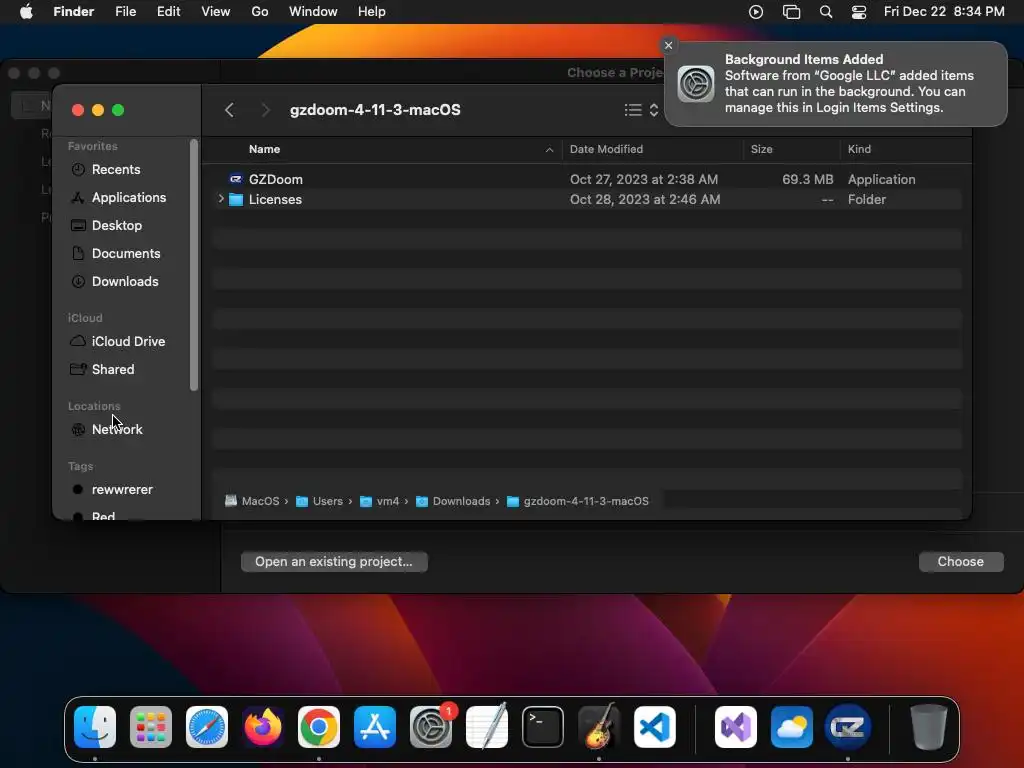The height and width of the screenshot is (768, 1024).
Task: Open the Apple menu
Action: pos(26,12)
